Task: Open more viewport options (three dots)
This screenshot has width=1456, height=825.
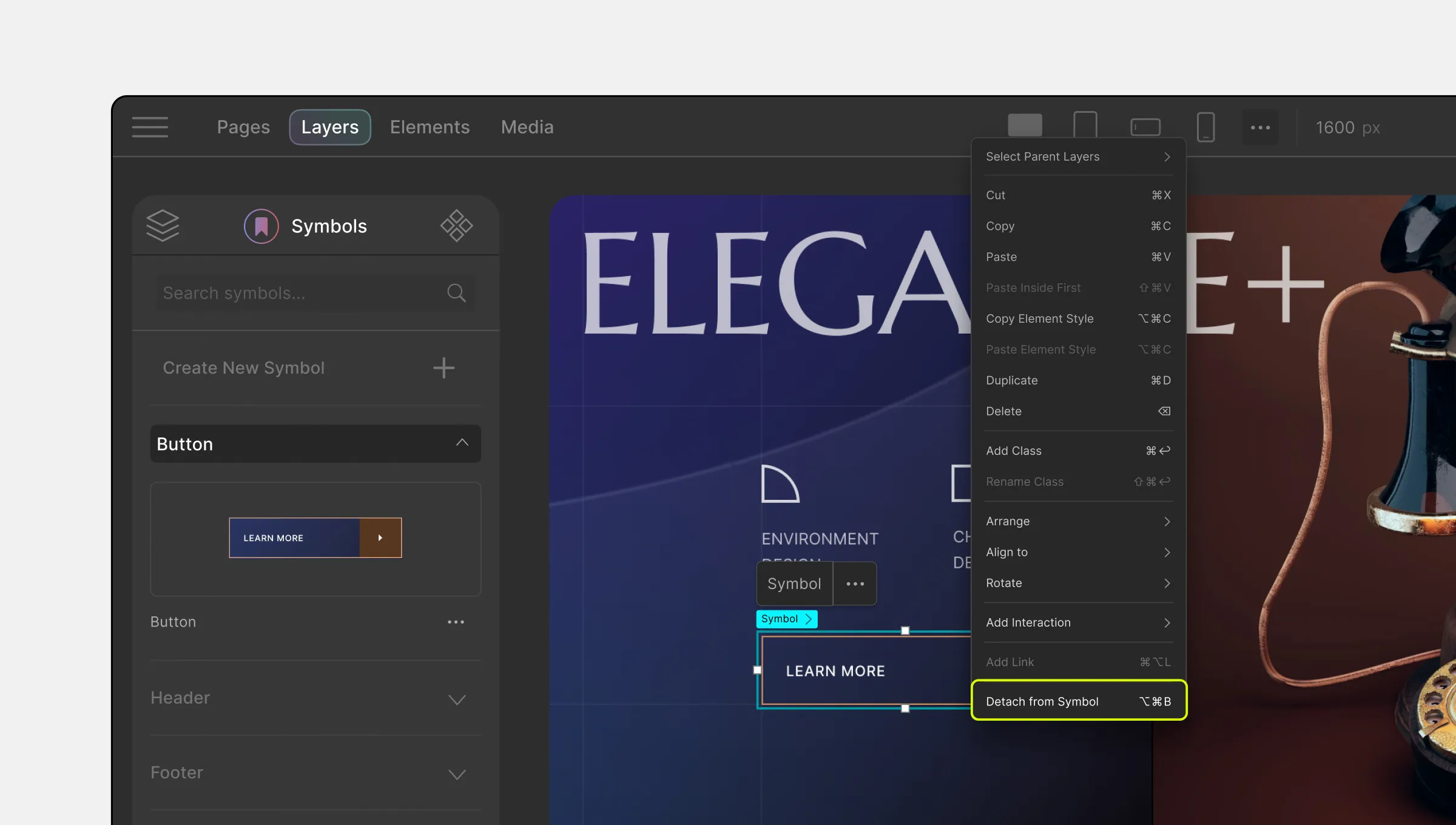Action: click(x=1261, y=127)
